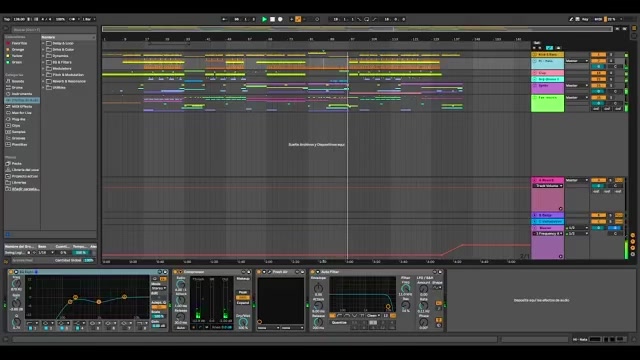Select the Yellow collection

click(17, 56)
